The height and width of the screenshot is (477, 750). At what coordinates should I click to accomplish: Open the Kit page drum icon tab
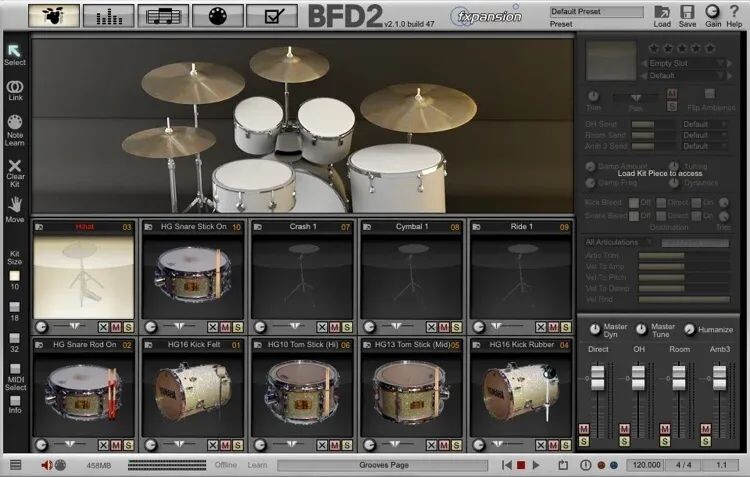54,16
